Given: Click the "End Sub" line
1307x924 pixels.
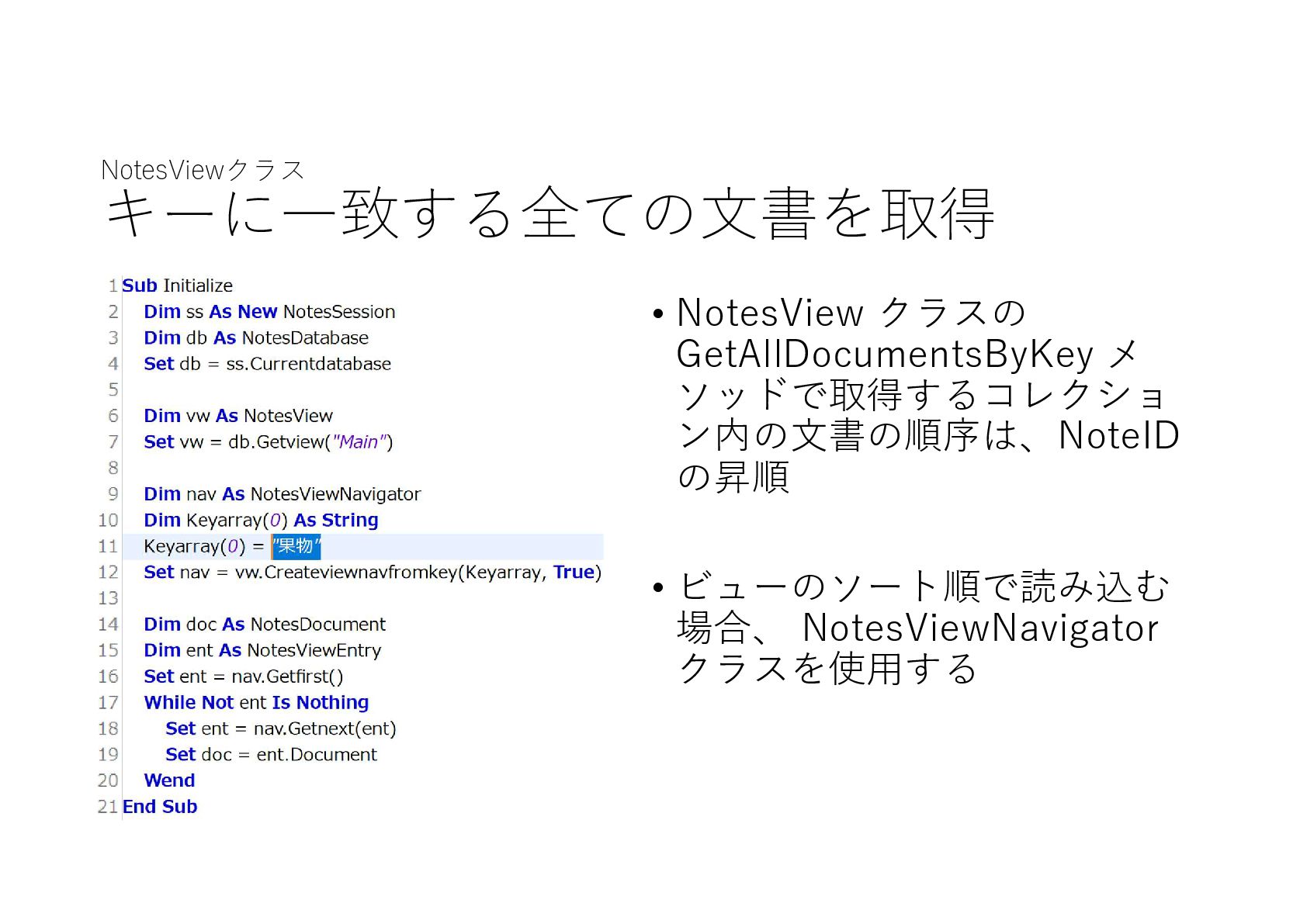Looking at the screenshot, I should point(160,807).
